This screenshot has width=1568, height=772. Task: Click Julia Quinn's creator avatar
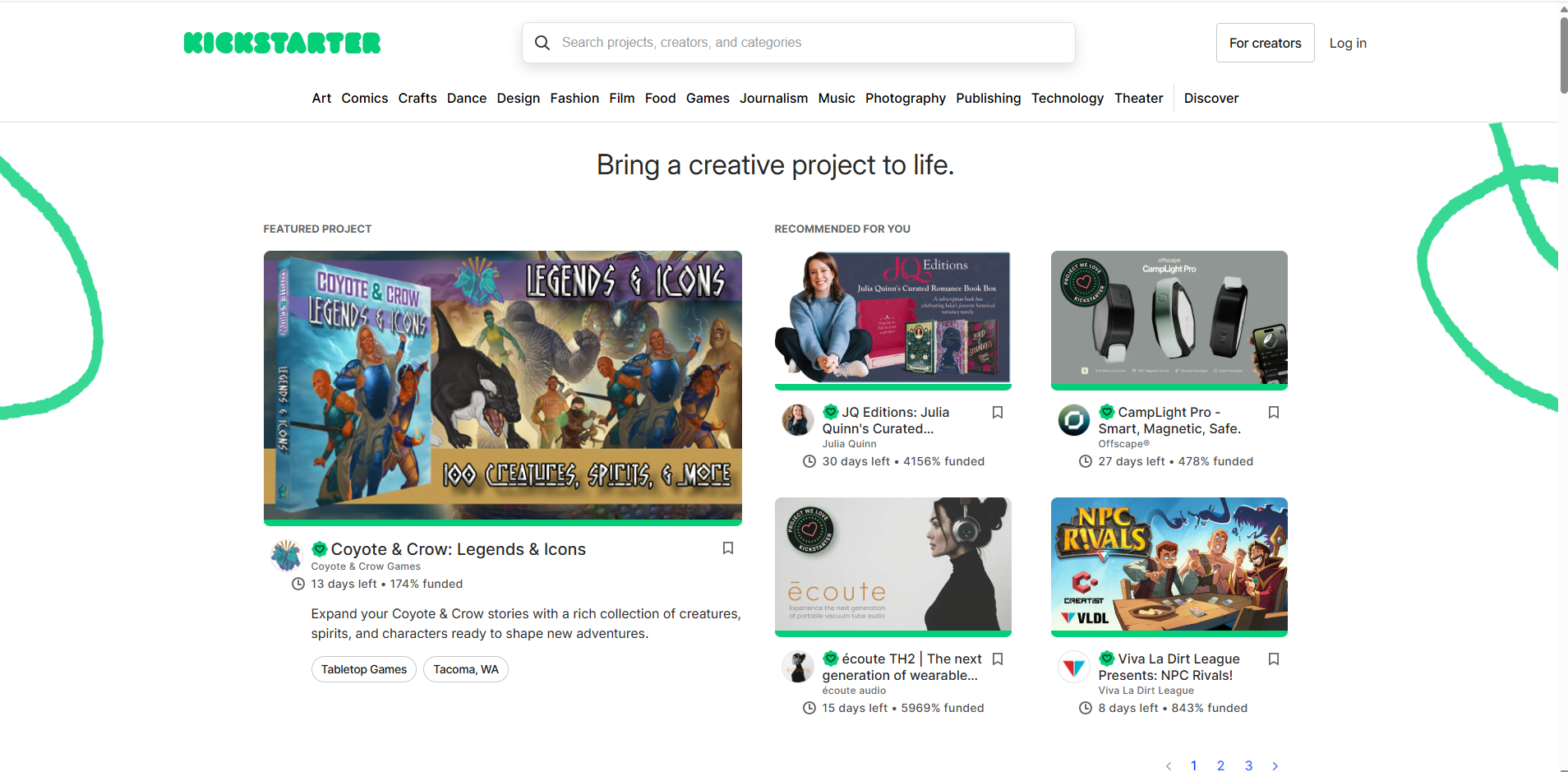[x=797, y=420]
